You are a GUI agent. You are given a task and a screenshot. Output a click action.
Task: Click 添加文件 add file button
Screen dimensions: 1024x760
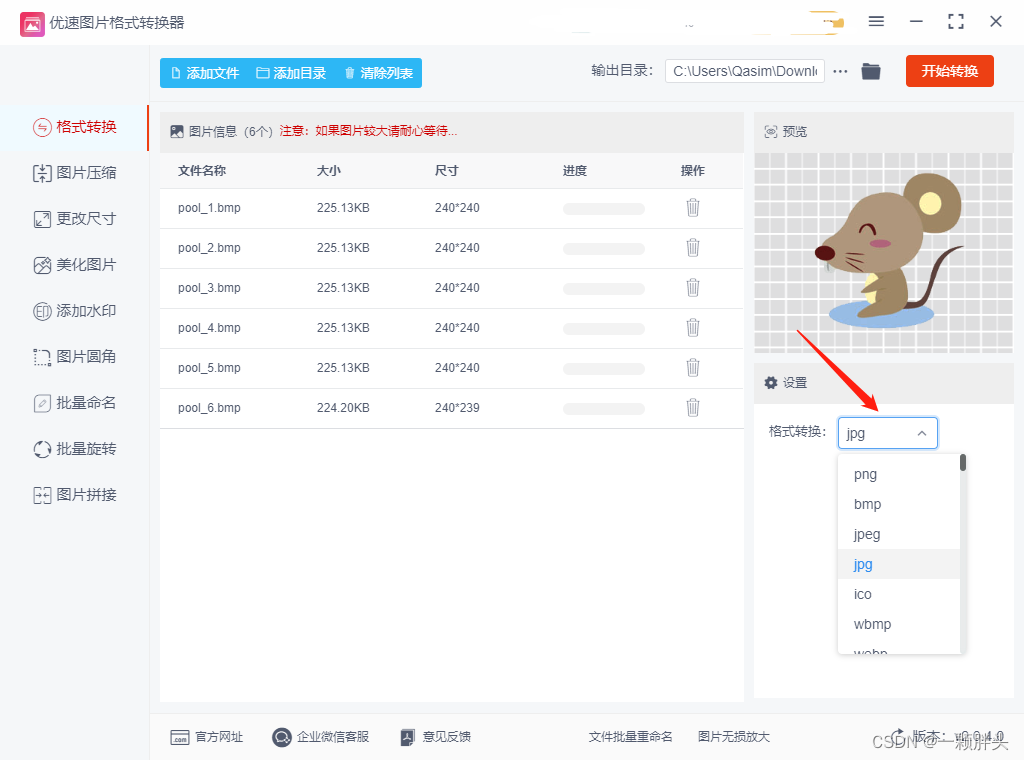pyautogui.click(x=206, y=73)
